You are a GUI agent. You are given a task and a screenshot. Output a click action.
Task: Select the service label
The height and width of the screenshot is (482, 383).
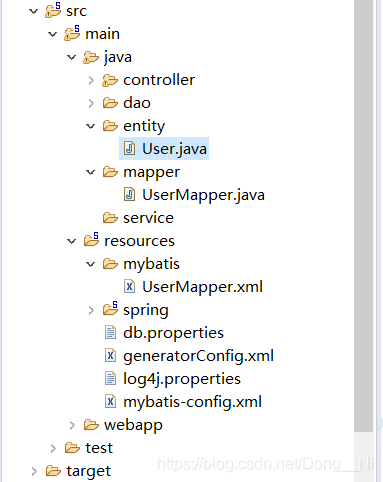148,218
